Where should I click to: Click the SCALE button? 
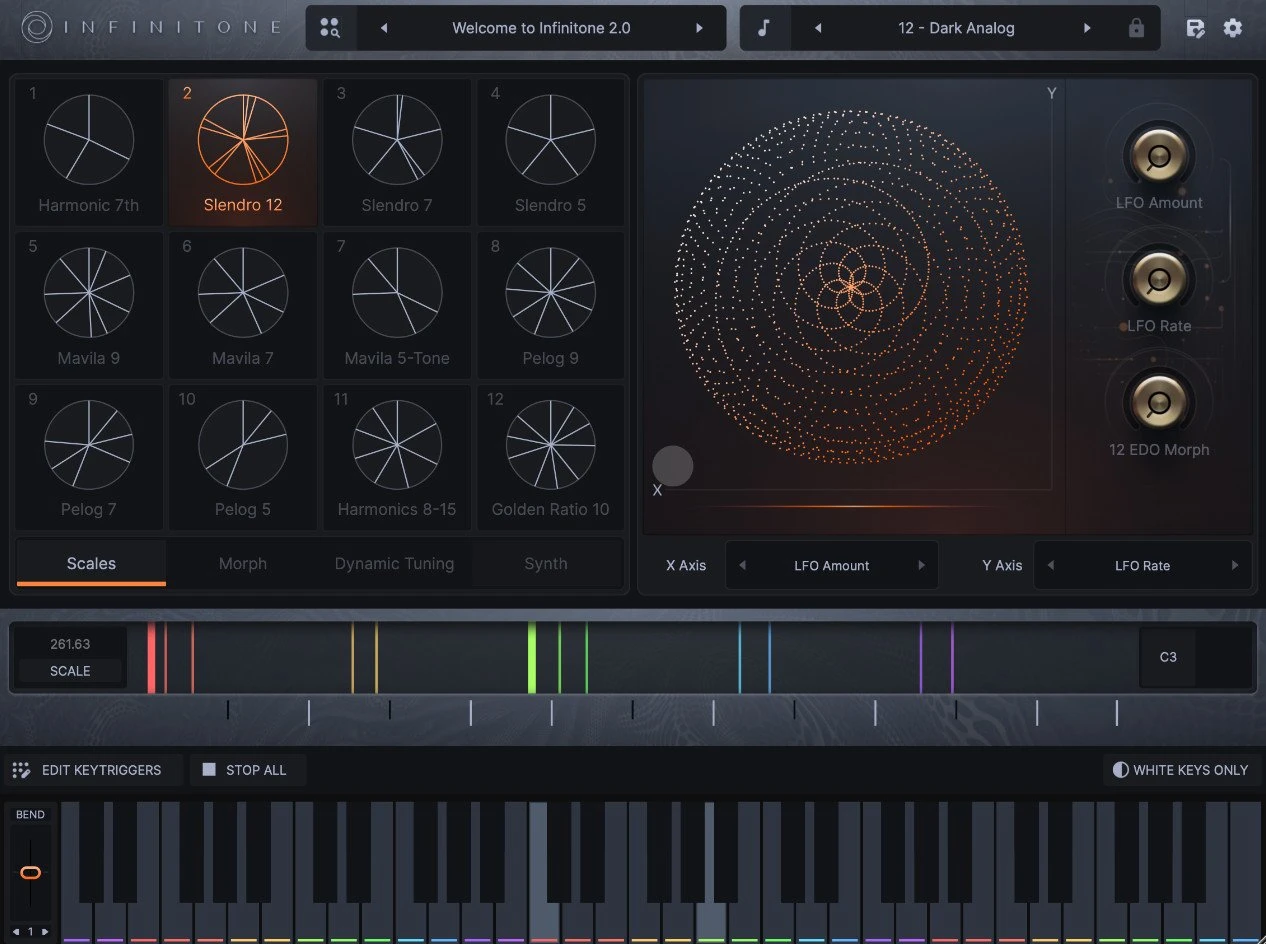(70, 671)
